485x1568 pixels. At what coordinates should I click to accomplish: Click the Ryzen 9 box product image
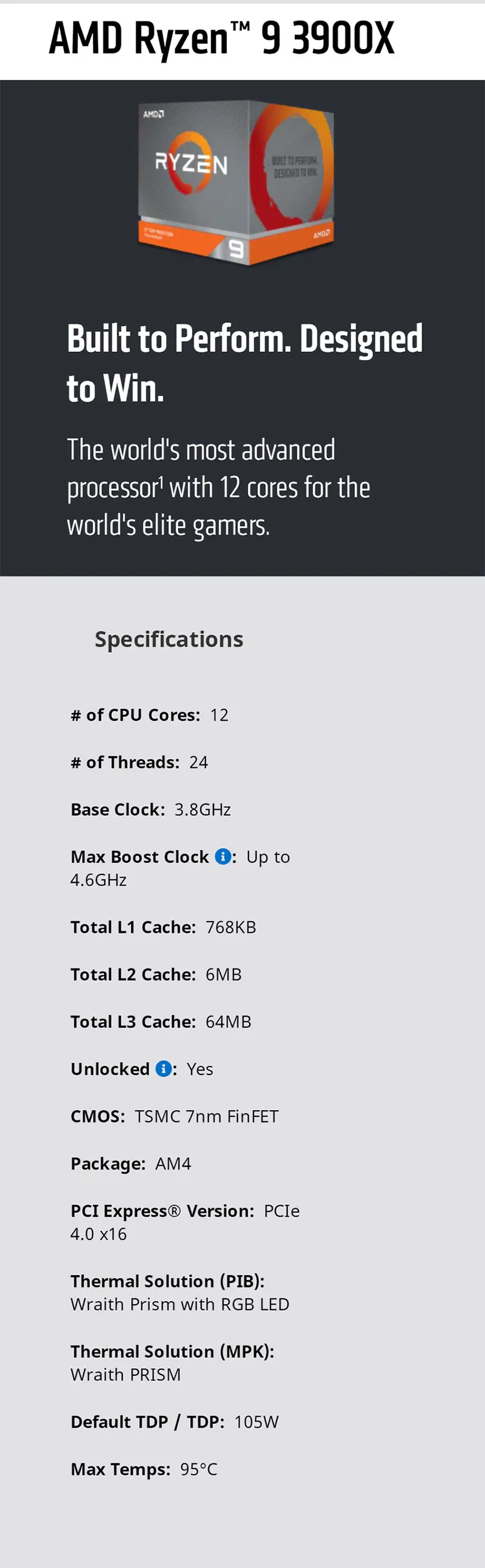236,182
